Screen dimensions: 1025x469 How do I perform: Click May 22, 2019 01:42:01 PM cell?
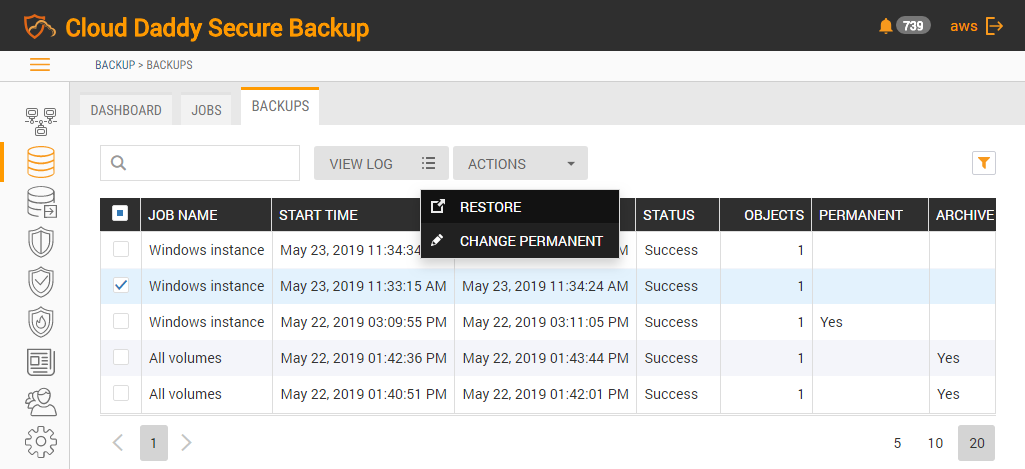(546, 394)
